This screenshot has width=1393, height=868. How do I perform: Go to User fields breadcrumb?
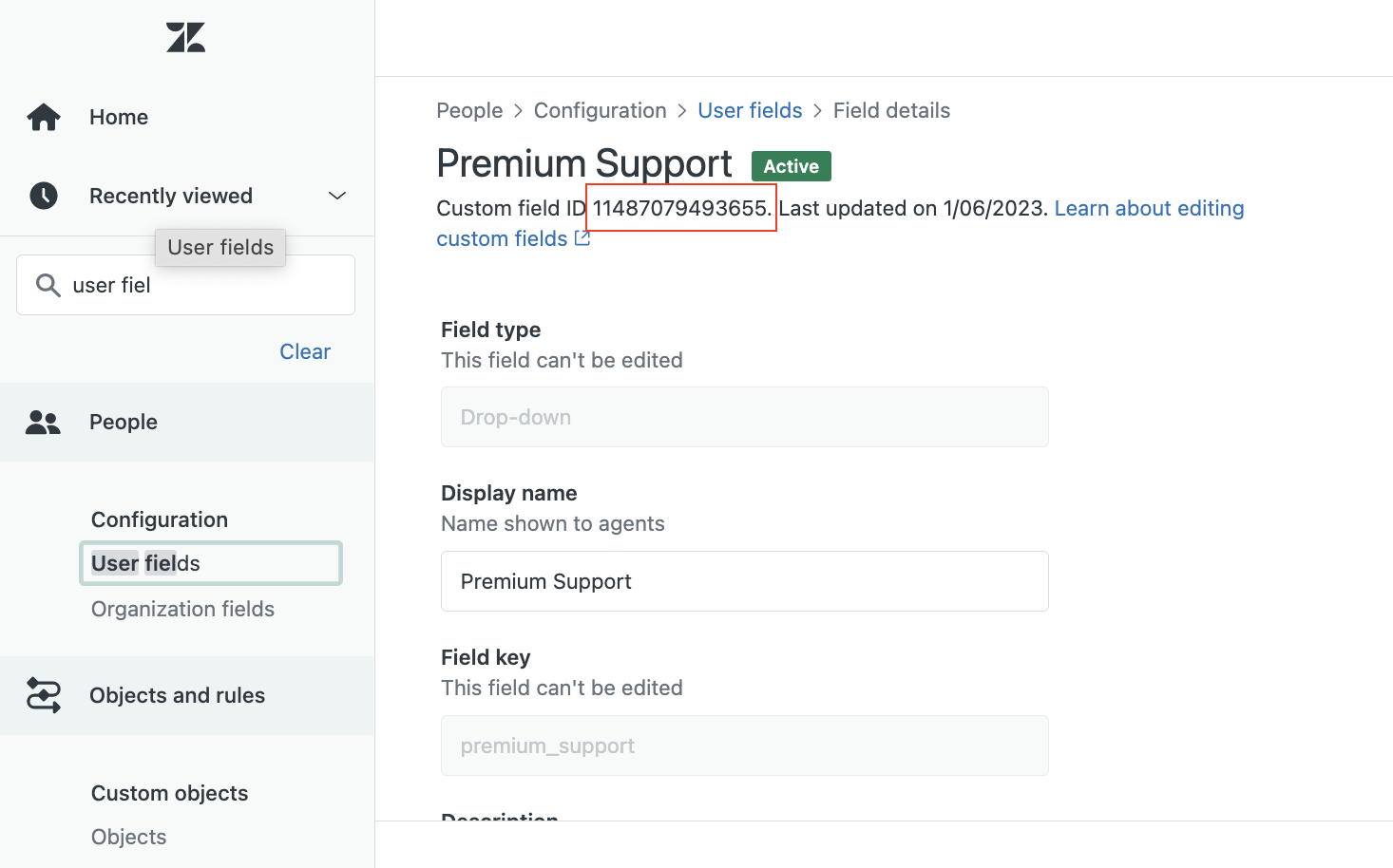[750, 110]
